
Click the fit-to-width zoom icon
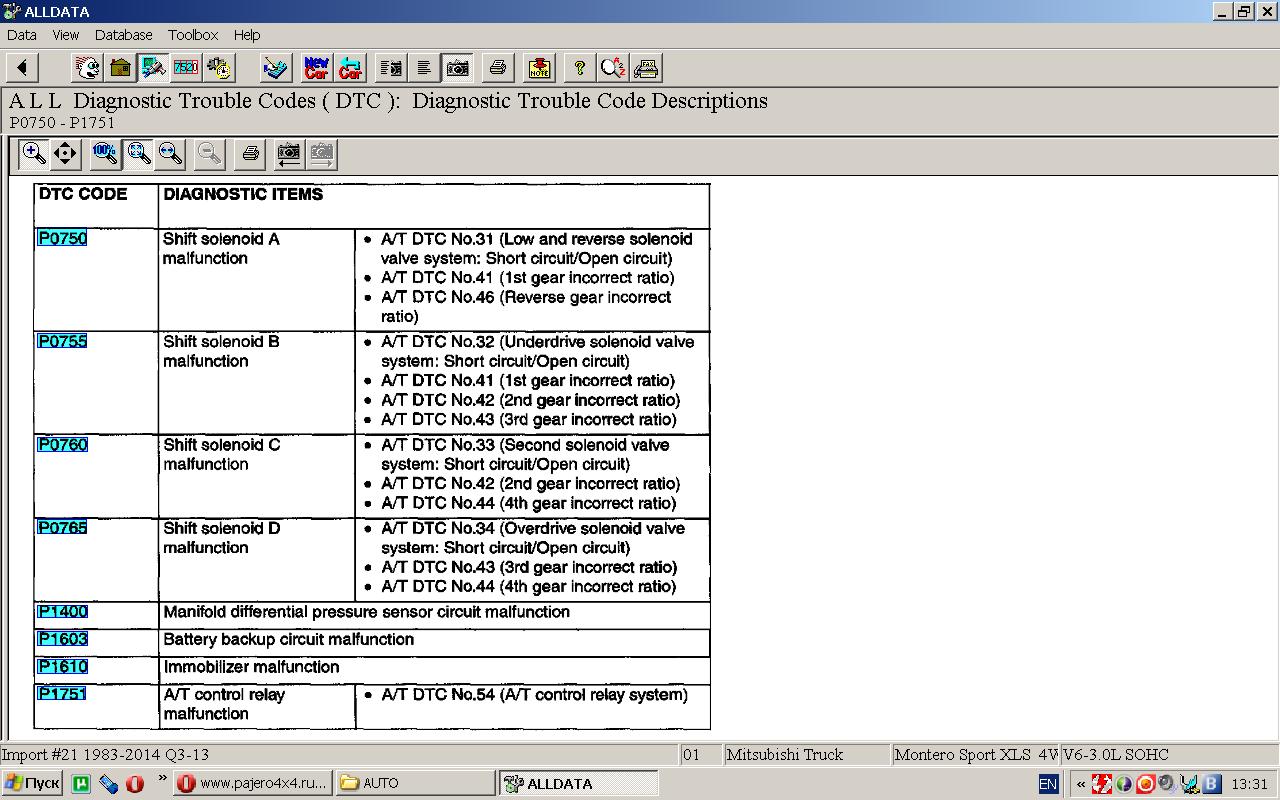coord(171,153)
